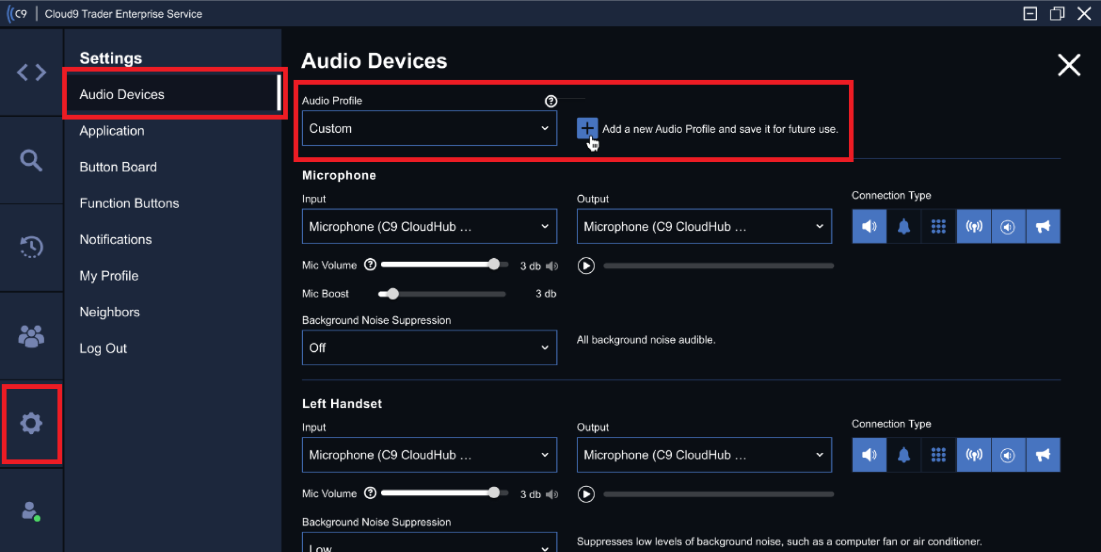The height and width of the screenshot is (552, 1101).
Task: Click the code brackets icon in sidebar
Action: 31,72
